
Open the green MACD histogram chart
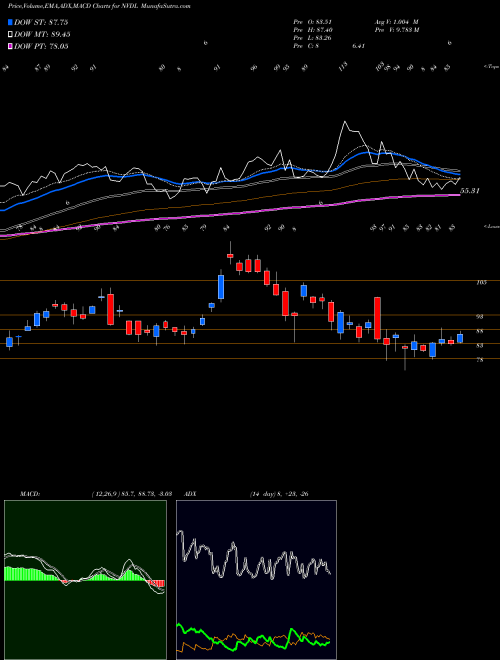point(85,580)
